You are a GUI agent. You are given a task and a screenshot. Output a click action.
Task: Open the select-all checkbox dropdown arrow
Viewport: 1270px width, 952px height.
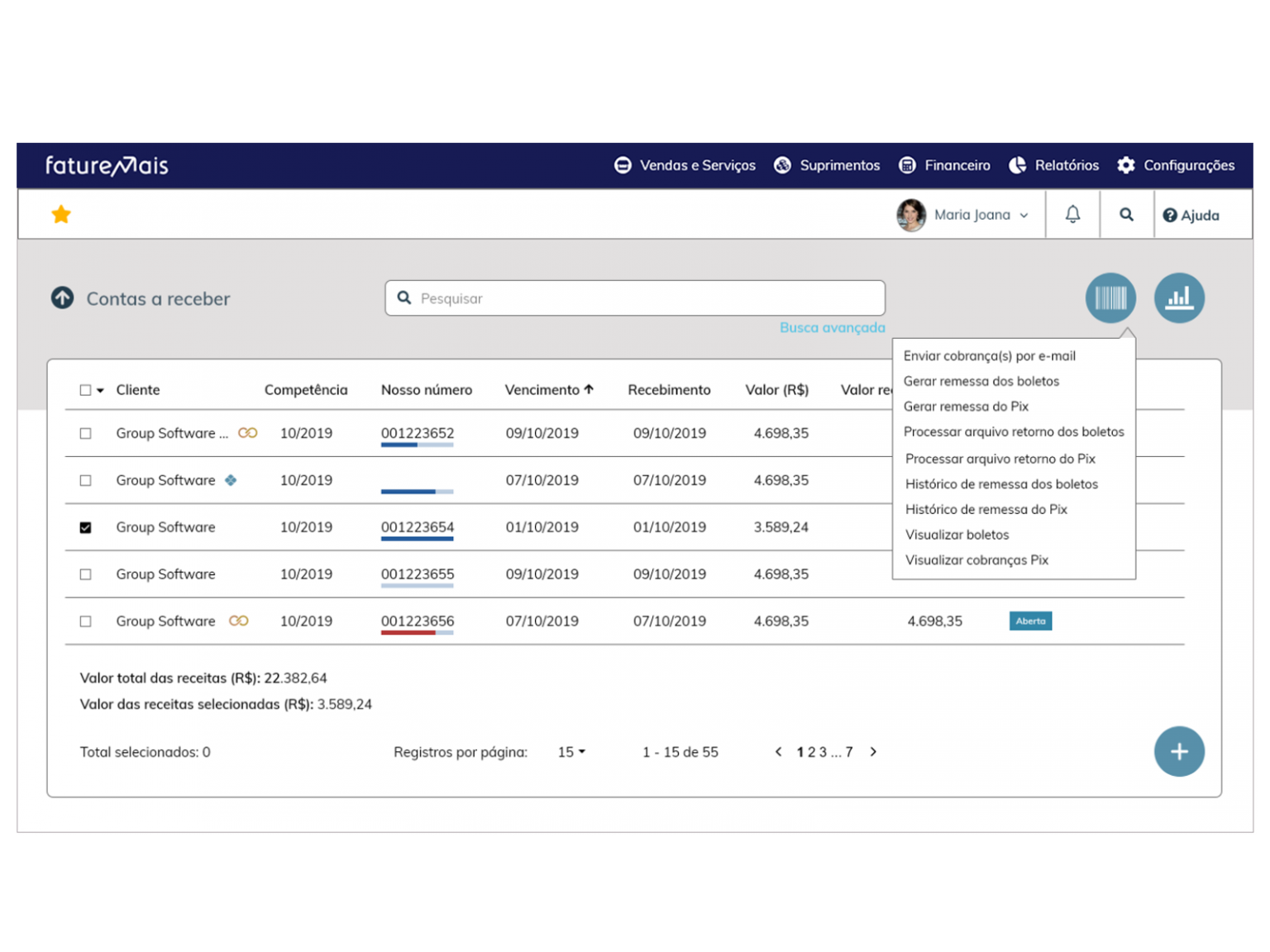click(x=101, y=390)
